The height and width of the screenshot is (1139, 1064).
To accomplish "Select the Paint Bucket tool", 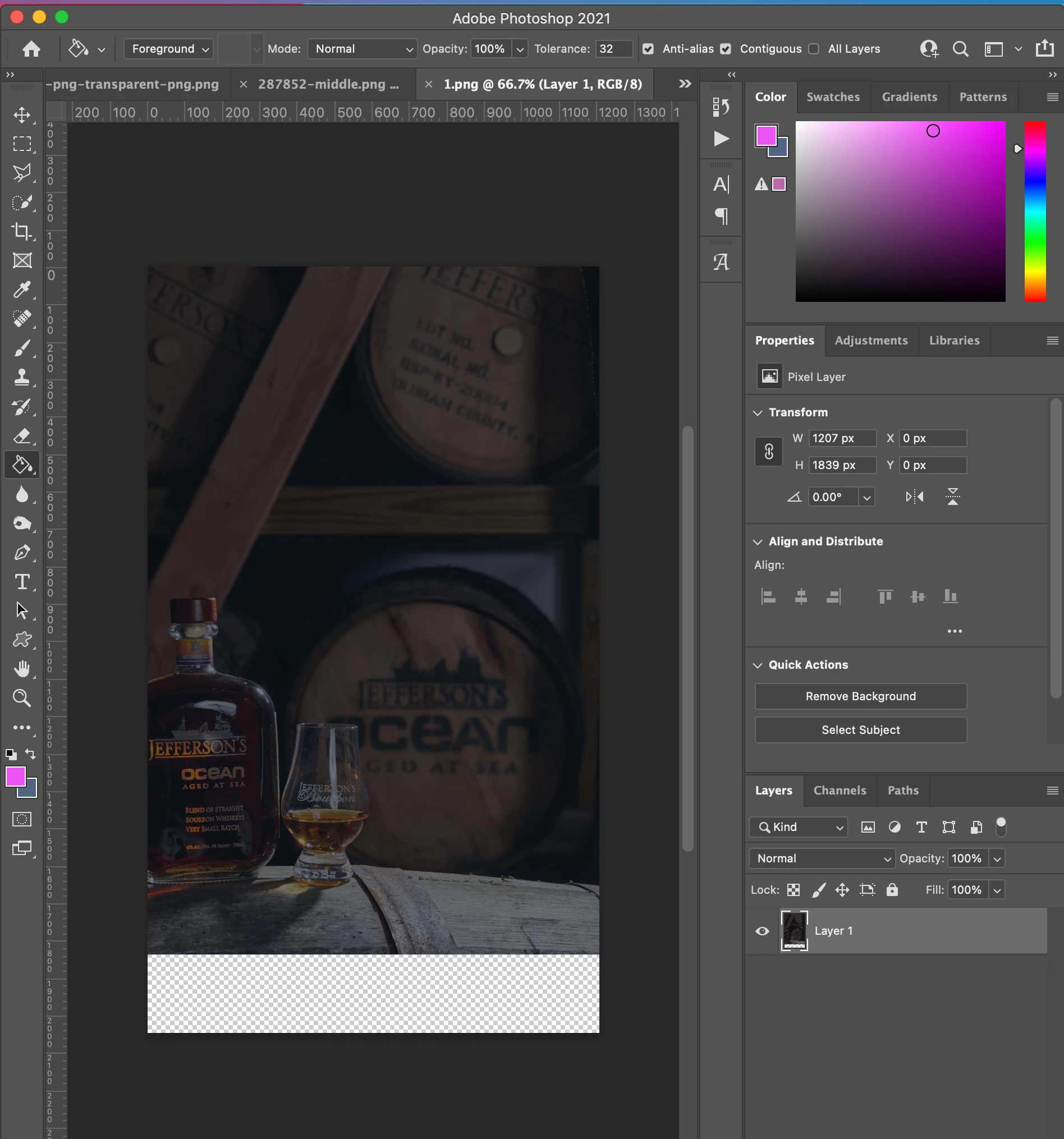I will point(22,465).
